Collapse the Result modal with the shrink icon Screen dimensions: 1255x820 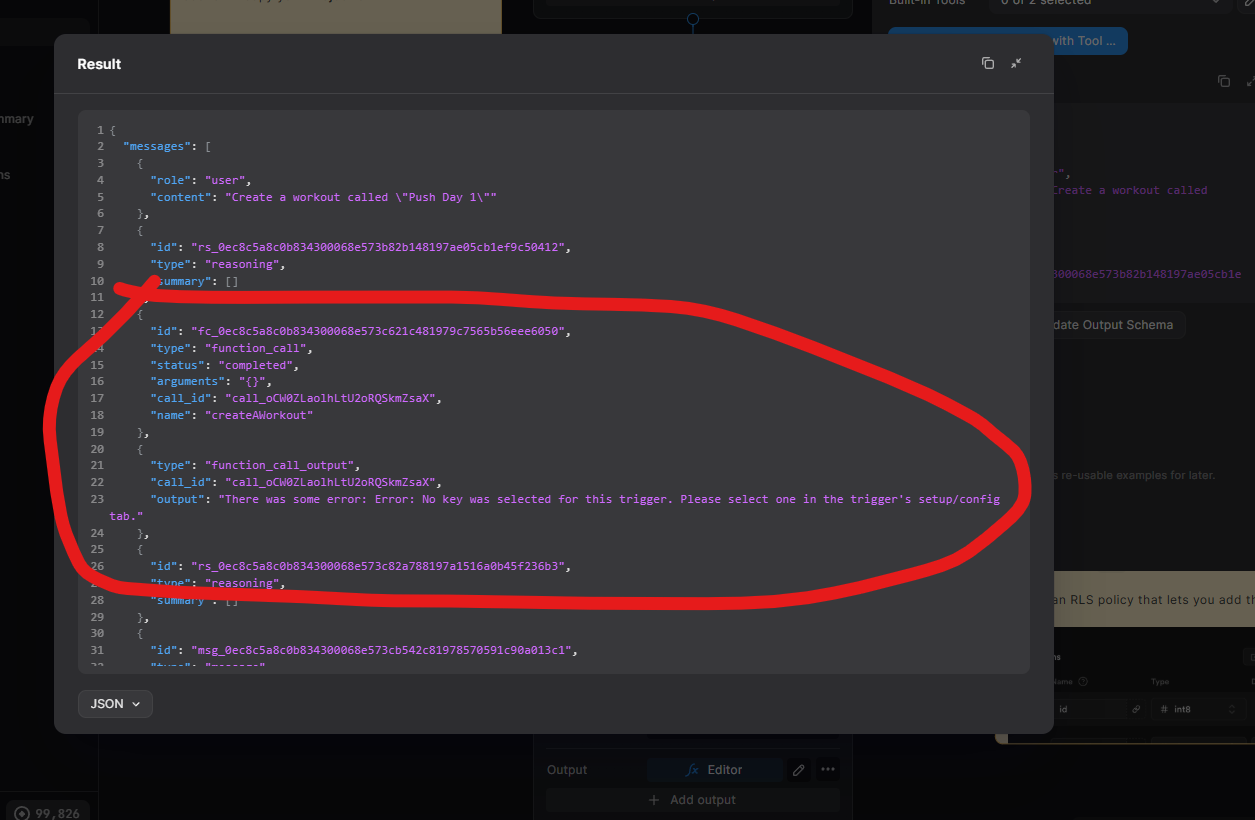1016,63
